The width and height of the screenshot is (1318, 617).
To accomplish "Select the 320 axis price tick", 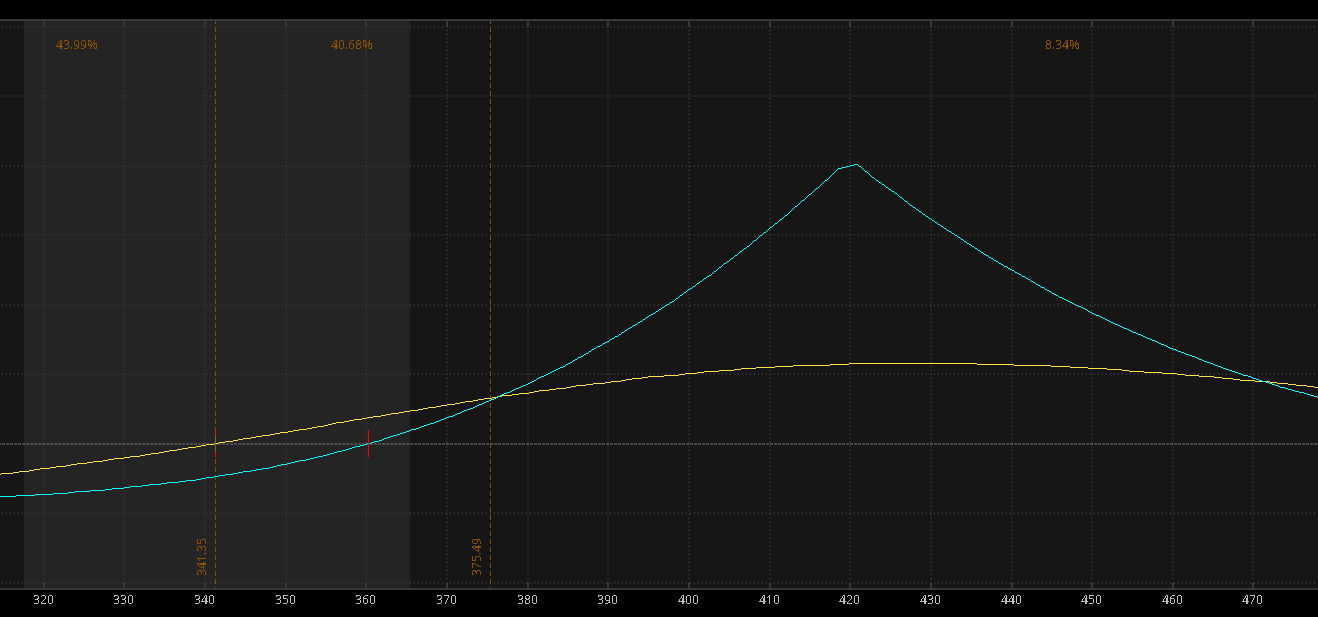I will tap(43, 600).
